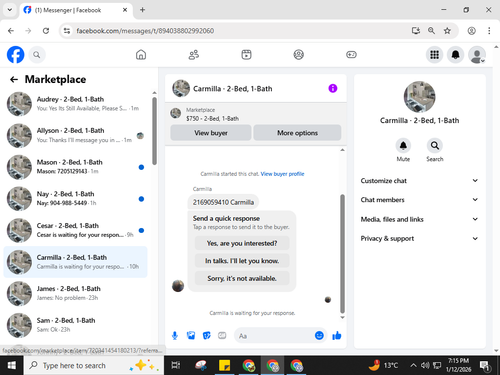Screen dimensions: 500x375
Task: Expand Chat members section
Action: coord(419,200)
